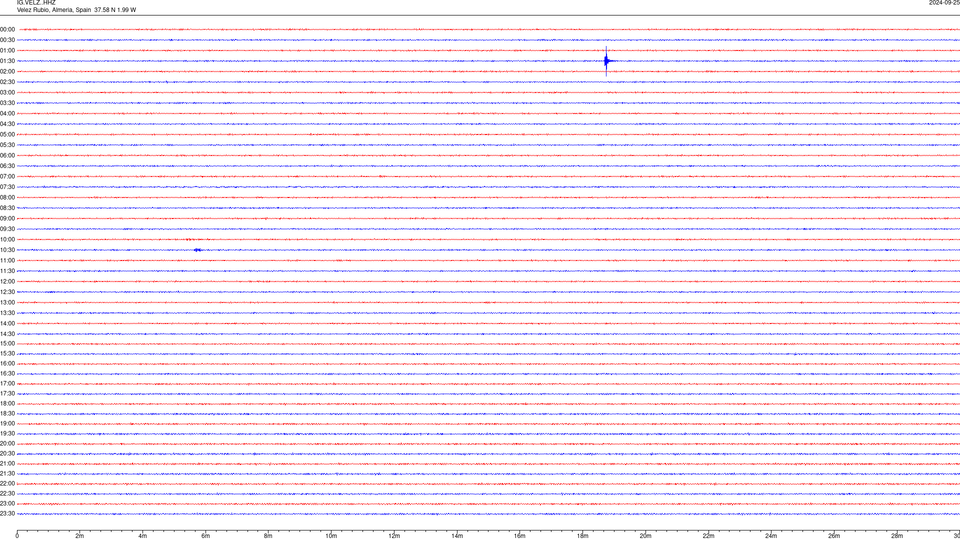The width and height of the screenshot is (960, 540).
Task: Click the '20:30' row time label
Action: click(x=7, y=454)
